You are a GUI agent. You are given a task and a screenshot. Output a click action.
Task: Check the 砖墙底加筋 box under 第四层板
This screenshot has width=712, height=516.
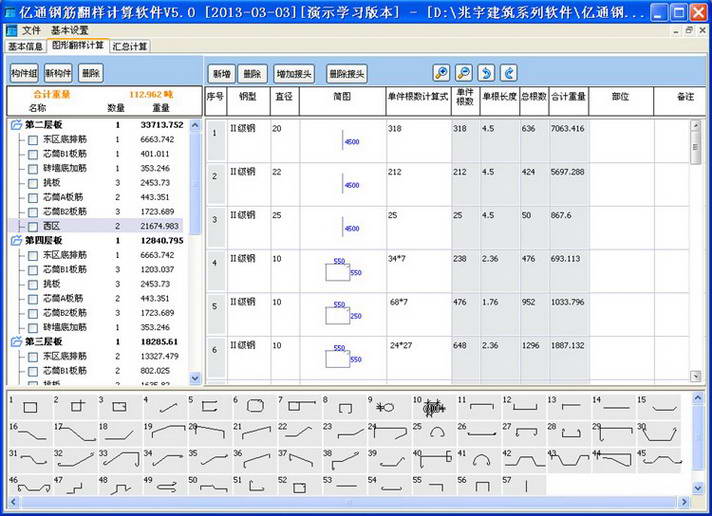point(33,328)
